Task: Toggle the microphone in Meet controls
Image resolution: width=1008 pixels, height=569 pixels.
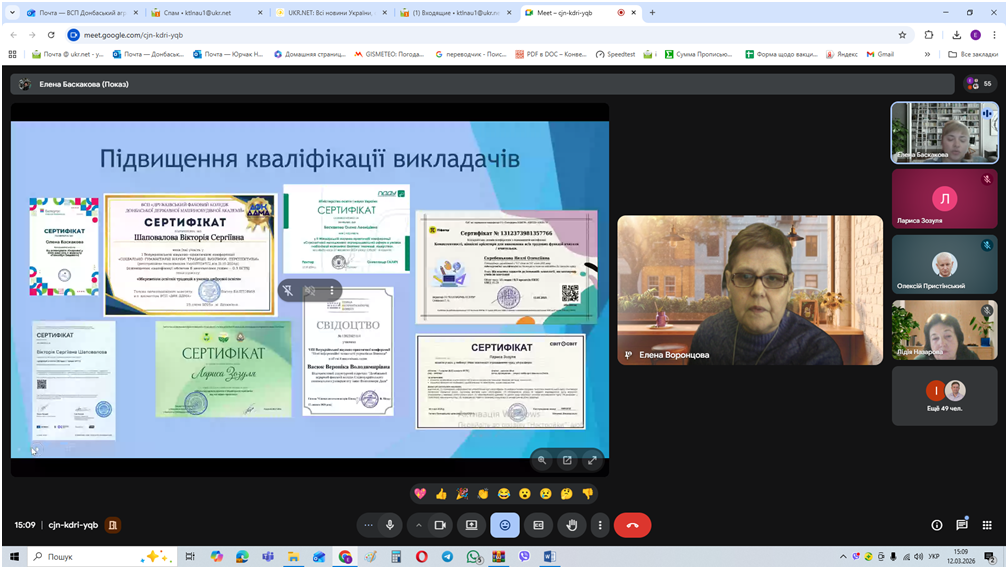Action: tap(389, 525)
